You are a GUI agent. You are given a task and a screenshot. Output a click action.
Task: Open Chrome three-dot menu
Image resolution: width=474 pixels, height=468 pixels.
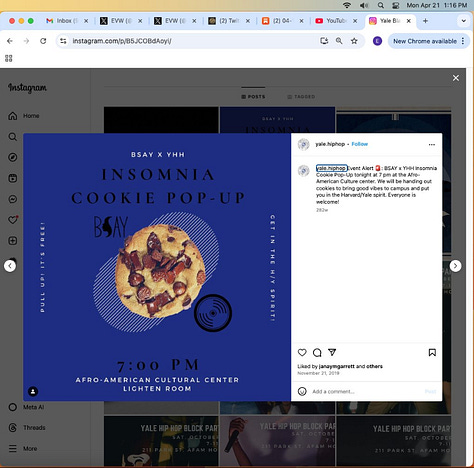click(x=463, y=41)
